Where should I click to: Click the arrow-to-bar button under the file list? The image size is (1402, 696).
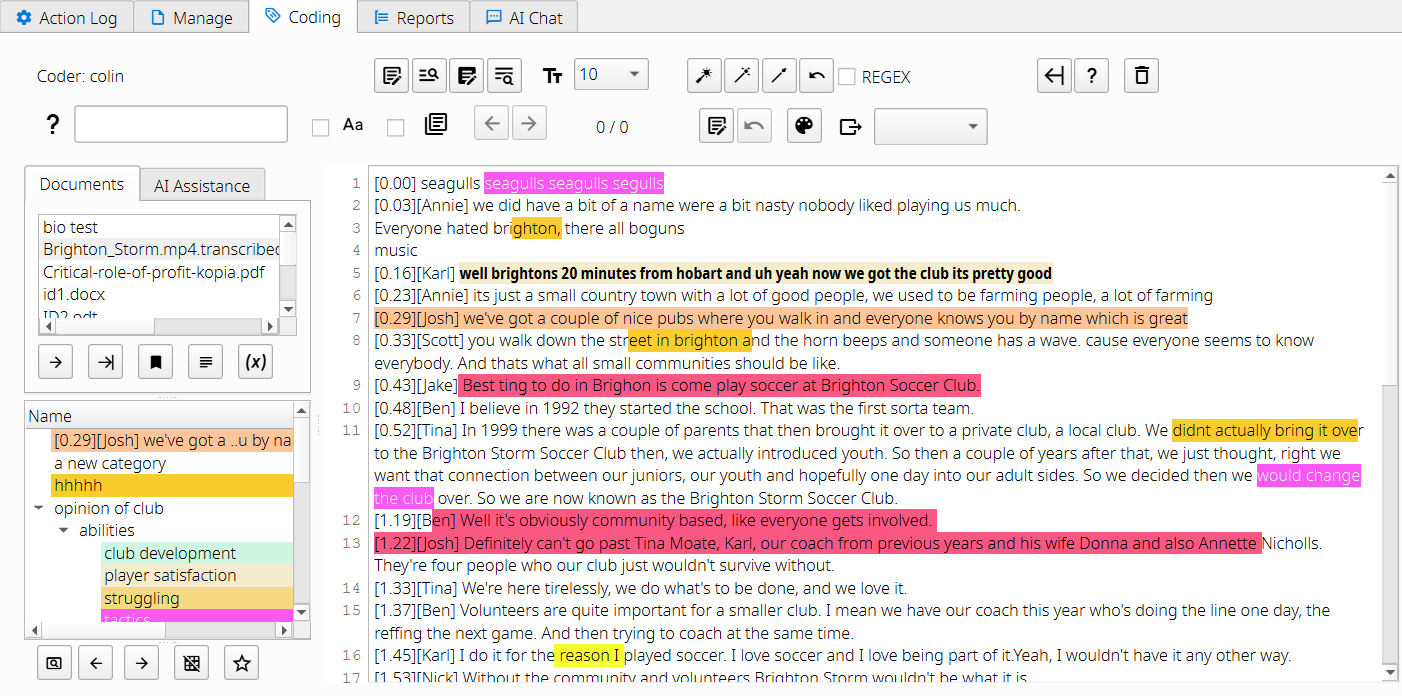click(105, 362)
